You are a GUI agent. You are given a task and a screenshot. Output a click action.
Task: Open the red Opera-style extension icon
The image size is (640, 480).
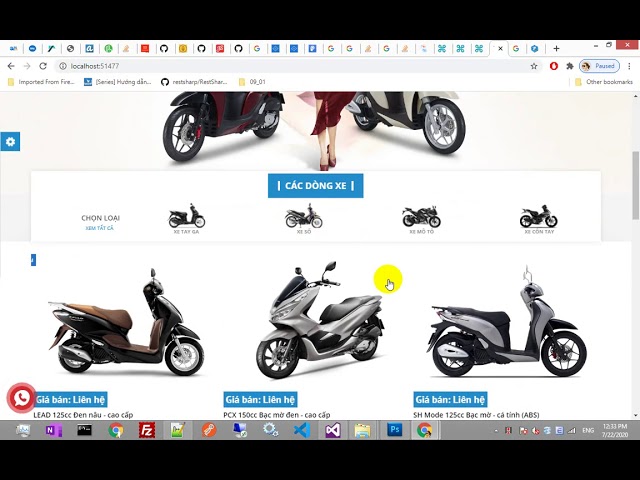[x=554, y=66]
